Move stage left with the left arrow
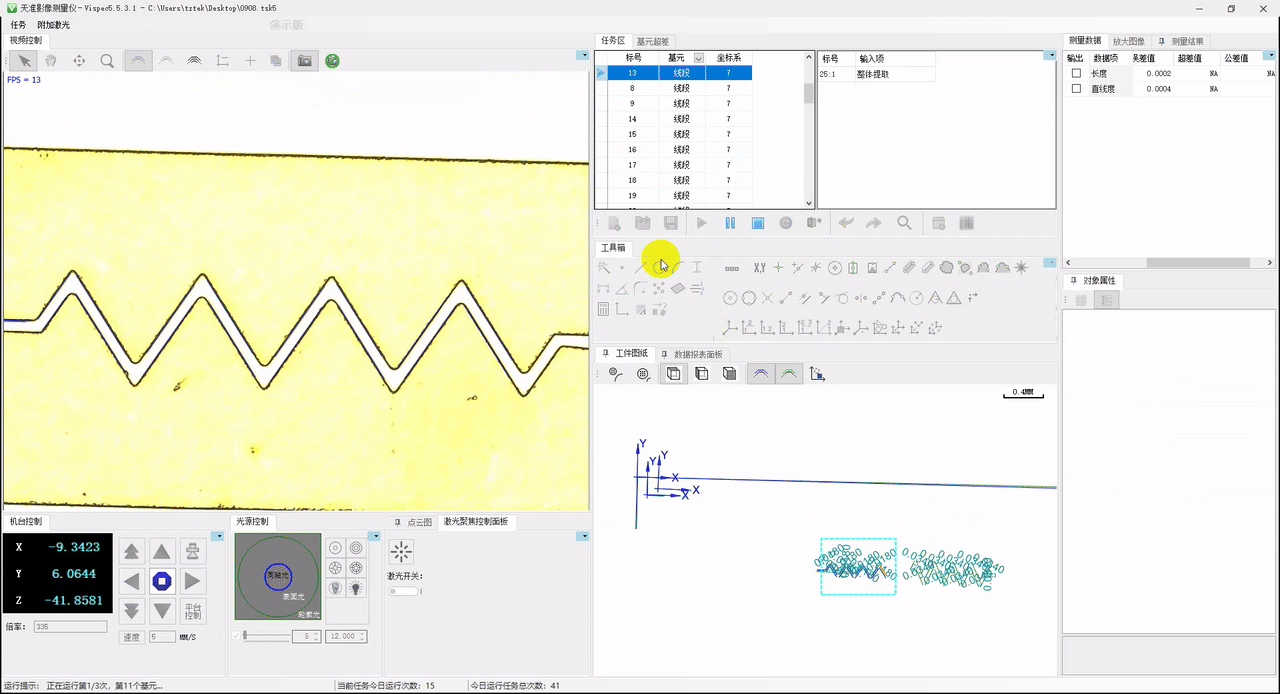 131,581
